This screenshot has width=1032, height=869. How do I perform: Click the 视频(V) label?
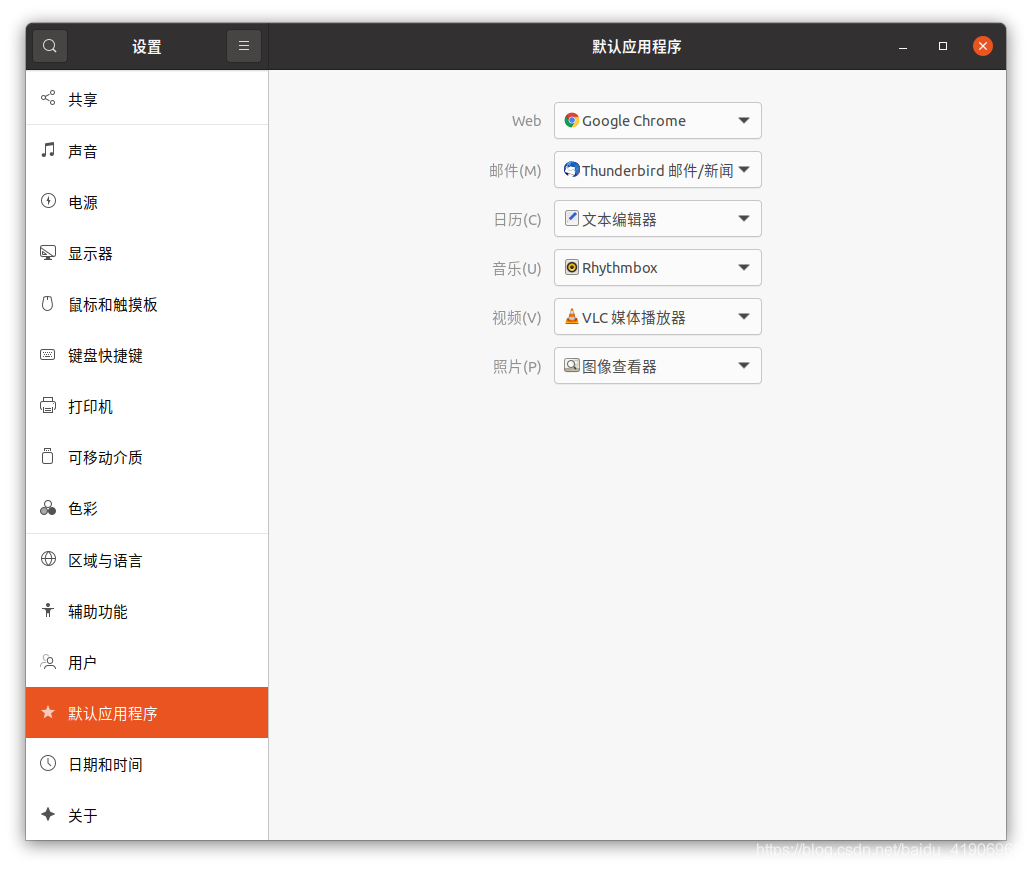[517, 317]
